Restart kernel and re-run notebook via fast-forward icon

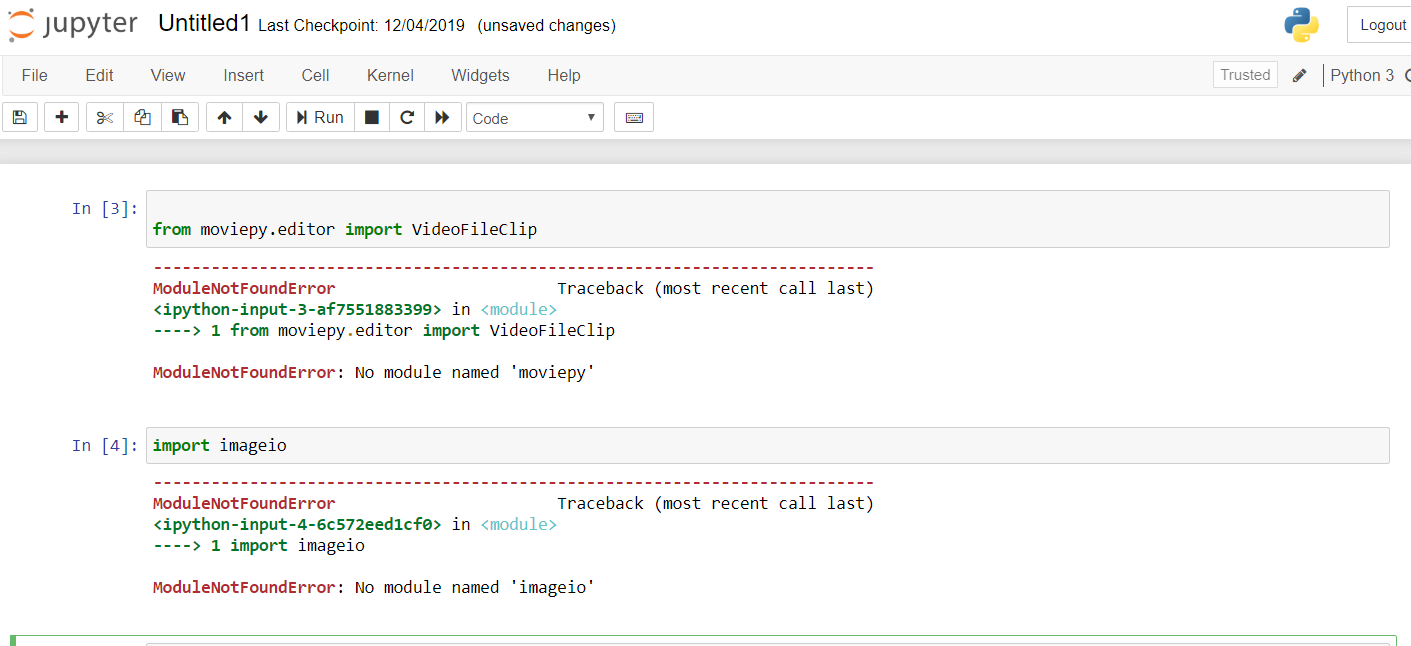click(x=443, y=117)
